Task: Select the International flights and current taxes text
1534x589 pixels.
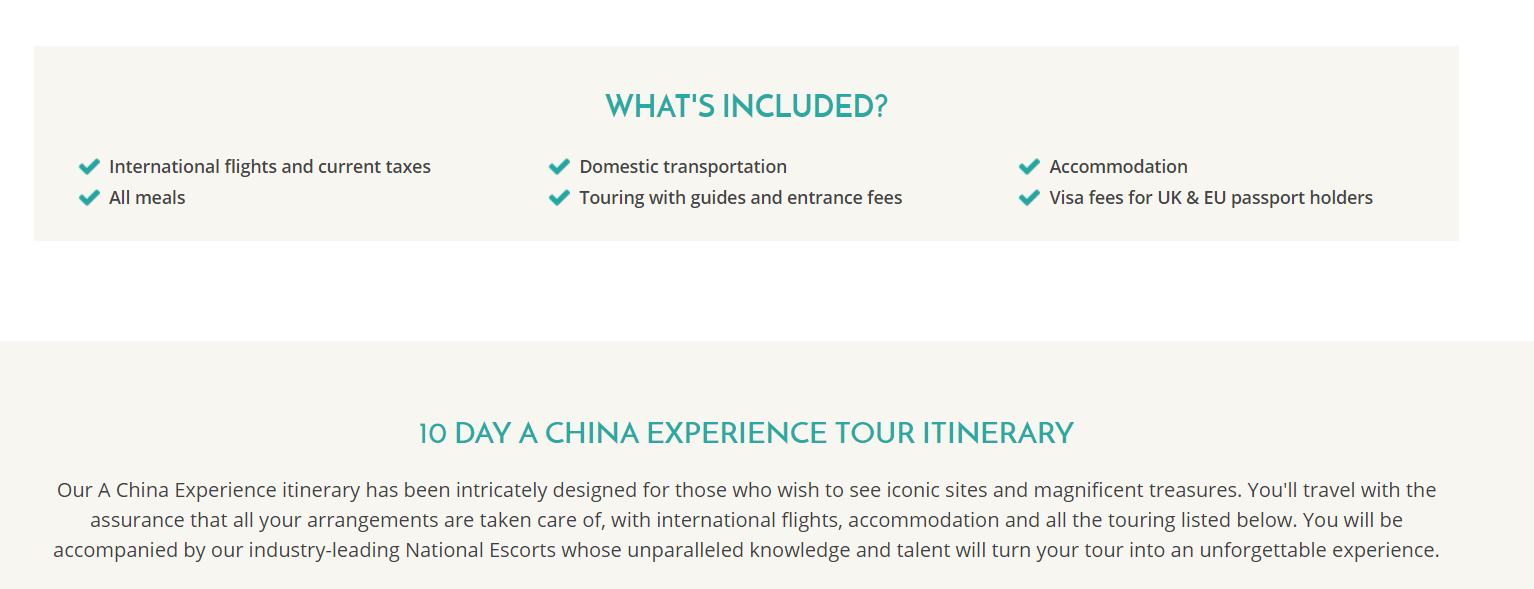Action: pyautogui.click(x=270, y=167)
